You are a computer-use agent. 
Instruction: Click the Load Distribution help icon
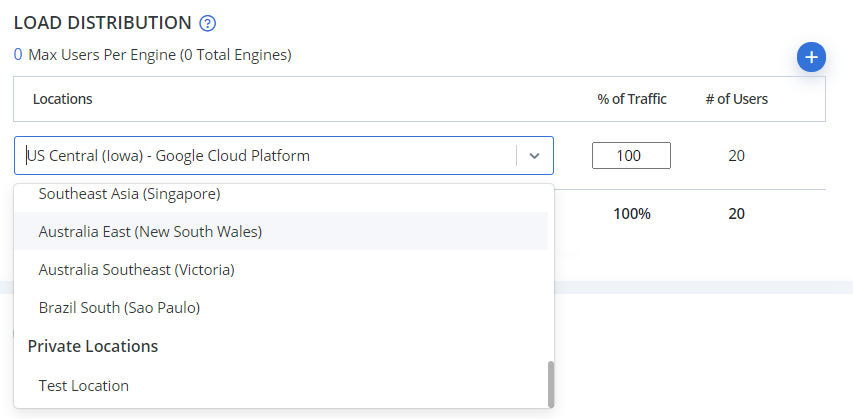[x=208, y=23]
